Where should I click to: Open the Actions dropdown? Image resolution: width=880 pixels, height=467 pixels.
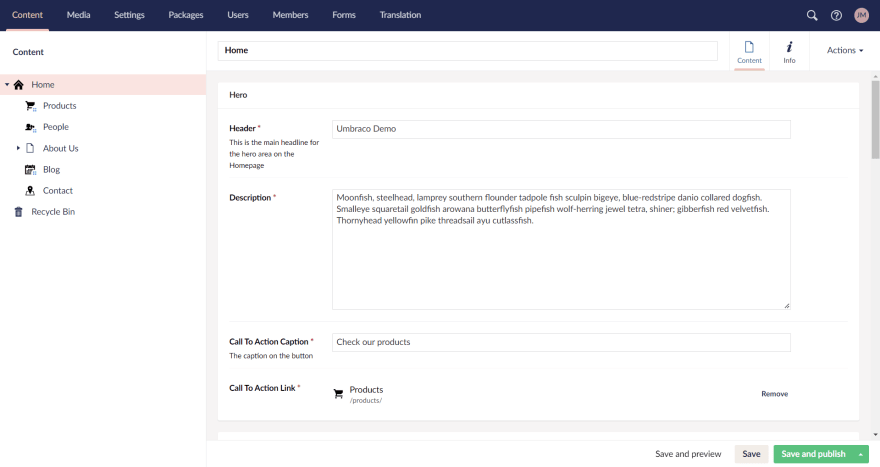click(845, 50)
